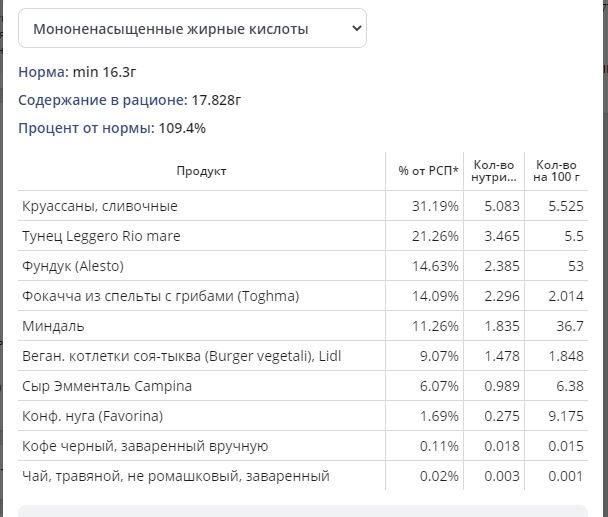Select Веган. котлетки соя-тыква row
Viewport: 608px width, 517px height.
303,356
